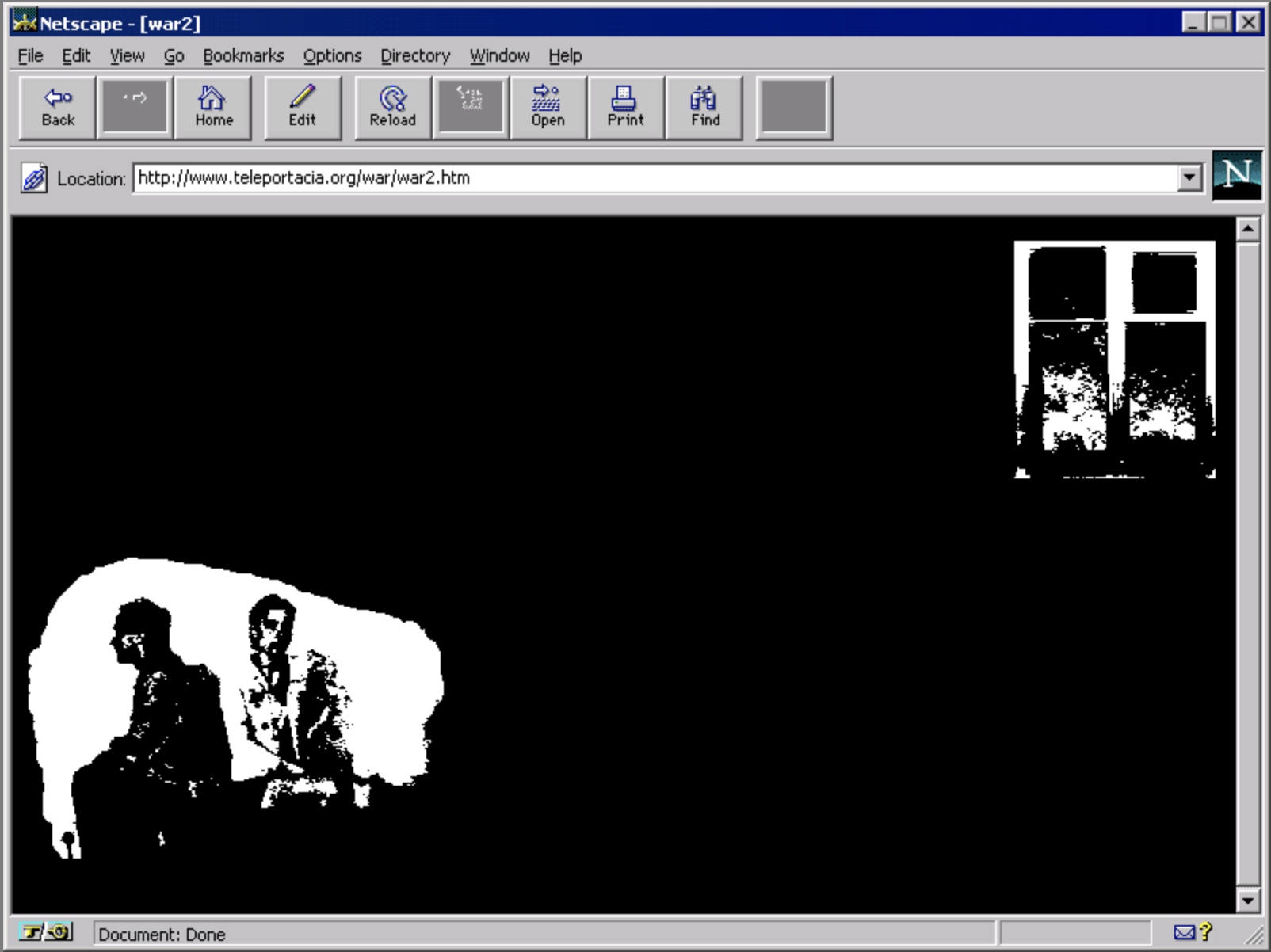Image resolution: width=1271 pixels, height=952 pixels.
Task: Open the File menu
Action: click(x=30, y=55)
